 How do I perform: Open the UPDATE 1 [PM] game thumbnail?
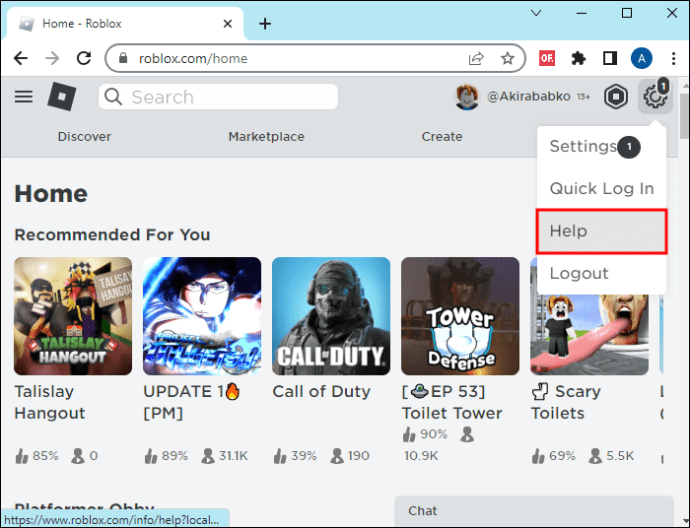pos(202,316)
